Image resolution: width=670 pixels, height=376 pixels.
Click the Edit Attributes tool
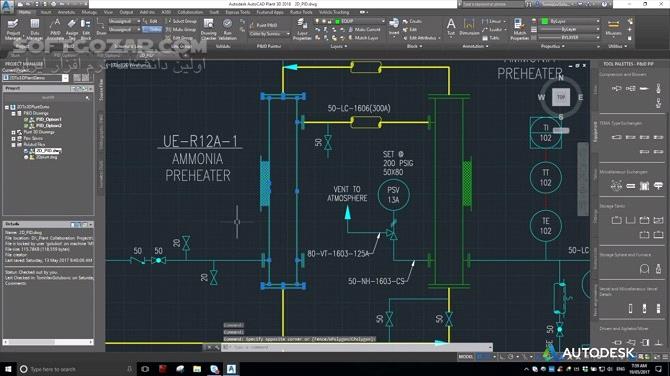coord(421,38)
